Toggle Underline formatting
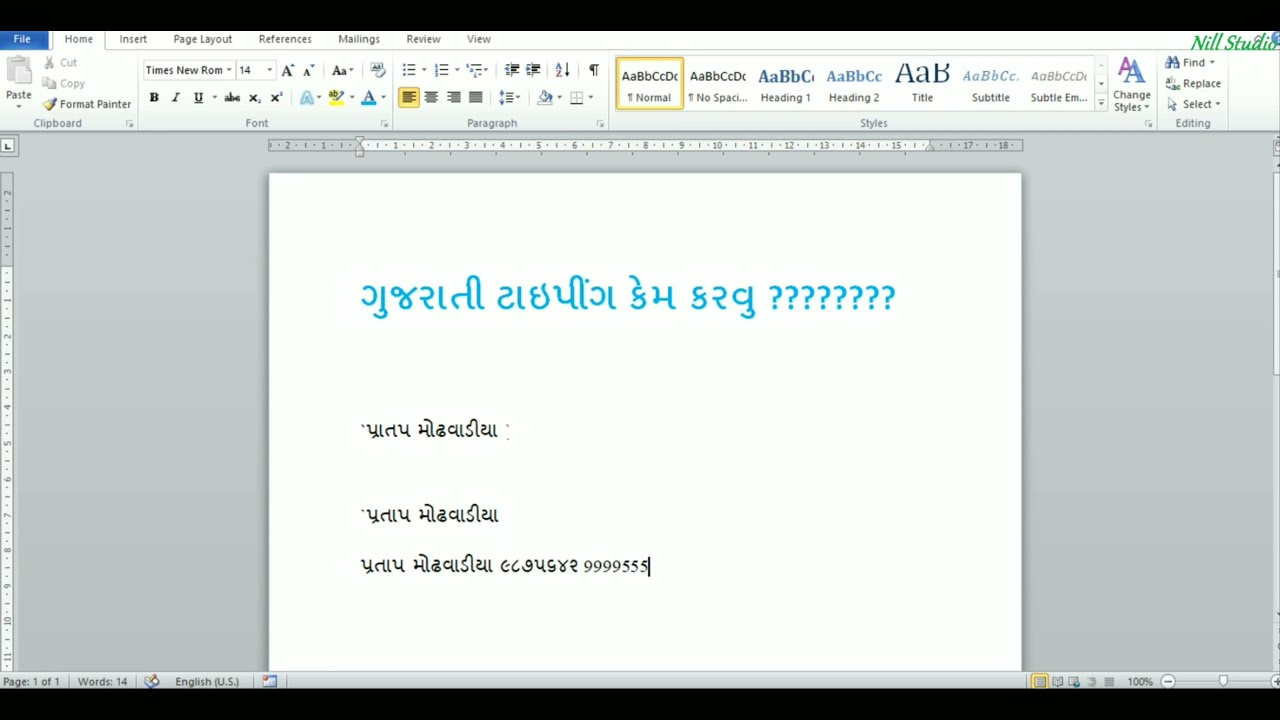Viewport: 1280px width, 720px height. 198,97
